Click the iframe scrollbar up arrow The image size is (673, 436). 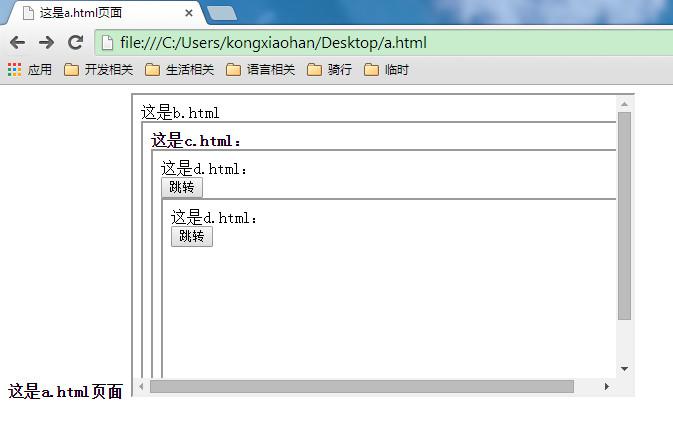click(624, 104)
